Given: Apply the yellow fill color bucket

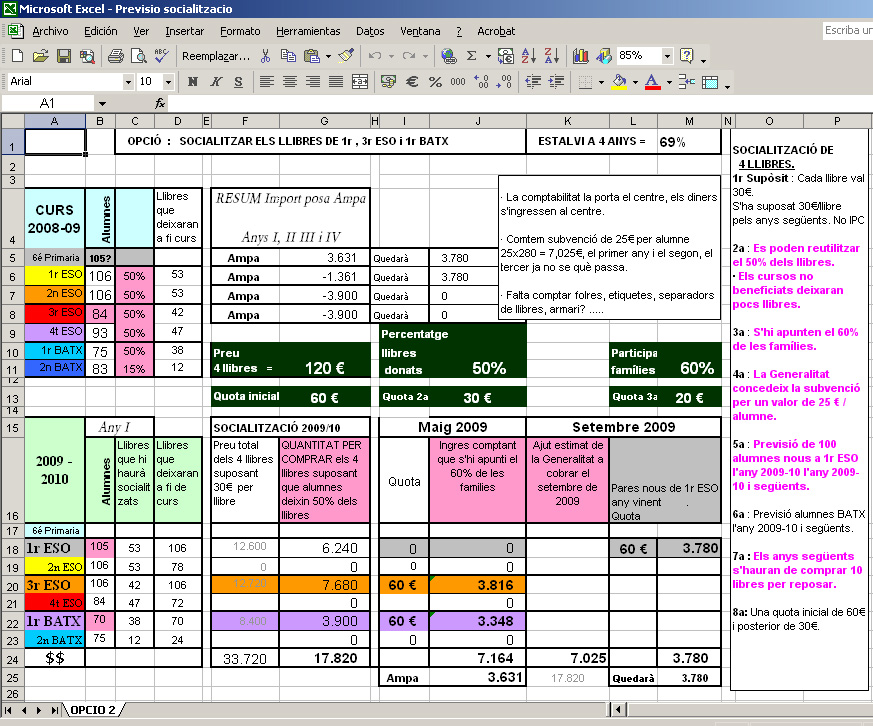Looking at the screenshot, I should (619, 81).
